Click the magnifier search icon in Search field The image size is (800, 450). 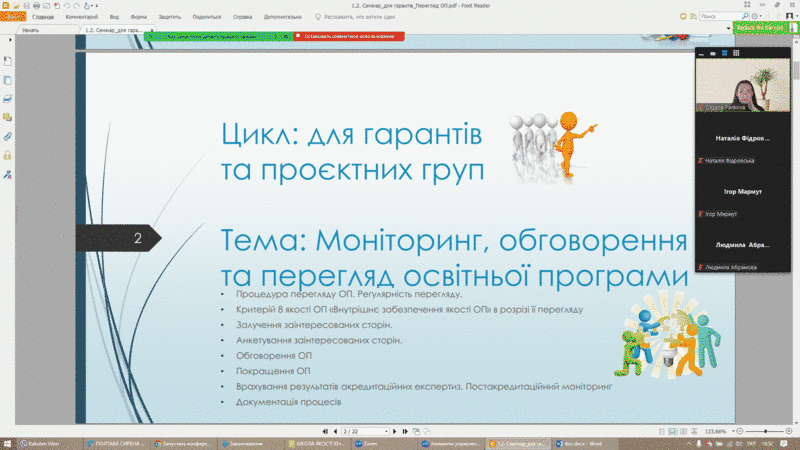(745, 16)
